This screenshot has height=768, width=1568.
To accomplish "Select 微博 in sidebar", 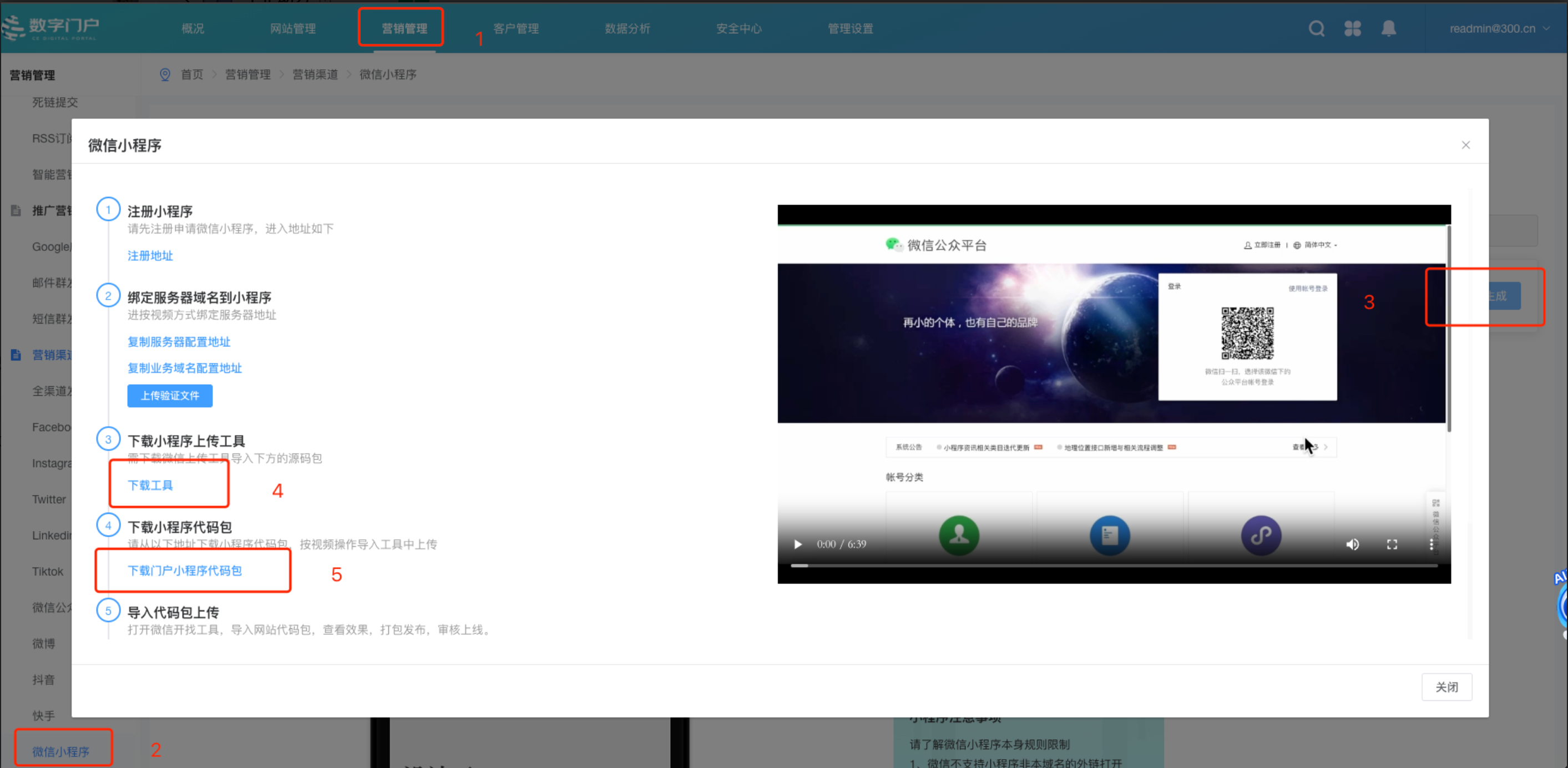I will click(x=43, y=643).
